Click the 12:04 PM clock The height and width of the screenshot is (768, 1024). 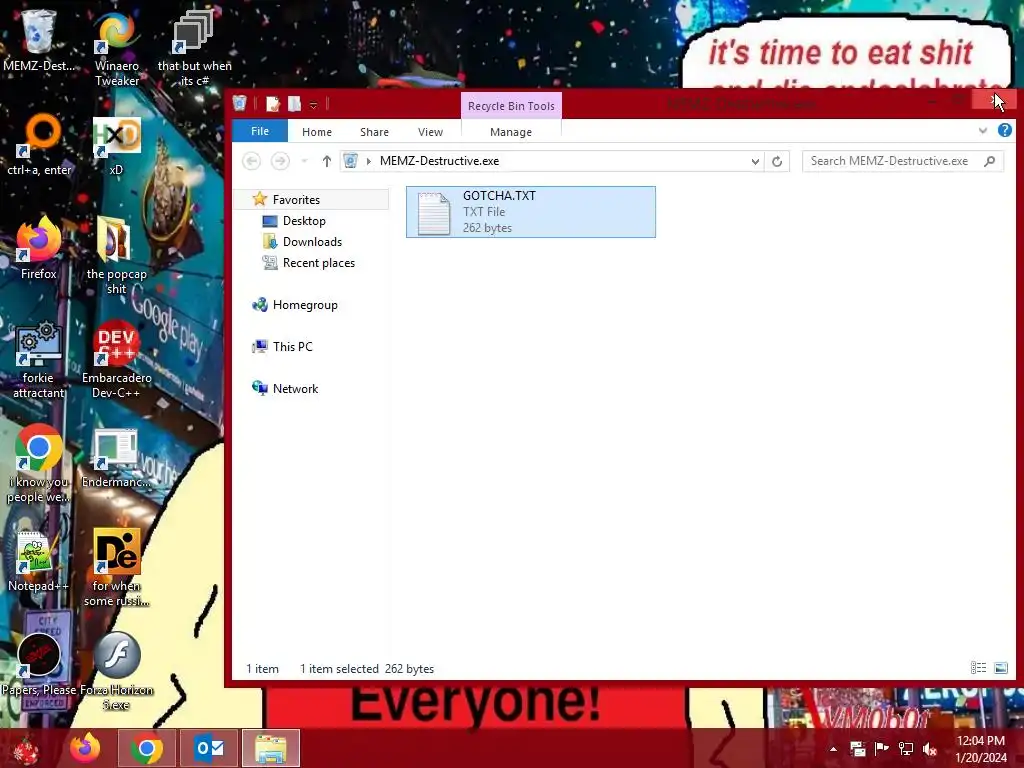point(980,741)
